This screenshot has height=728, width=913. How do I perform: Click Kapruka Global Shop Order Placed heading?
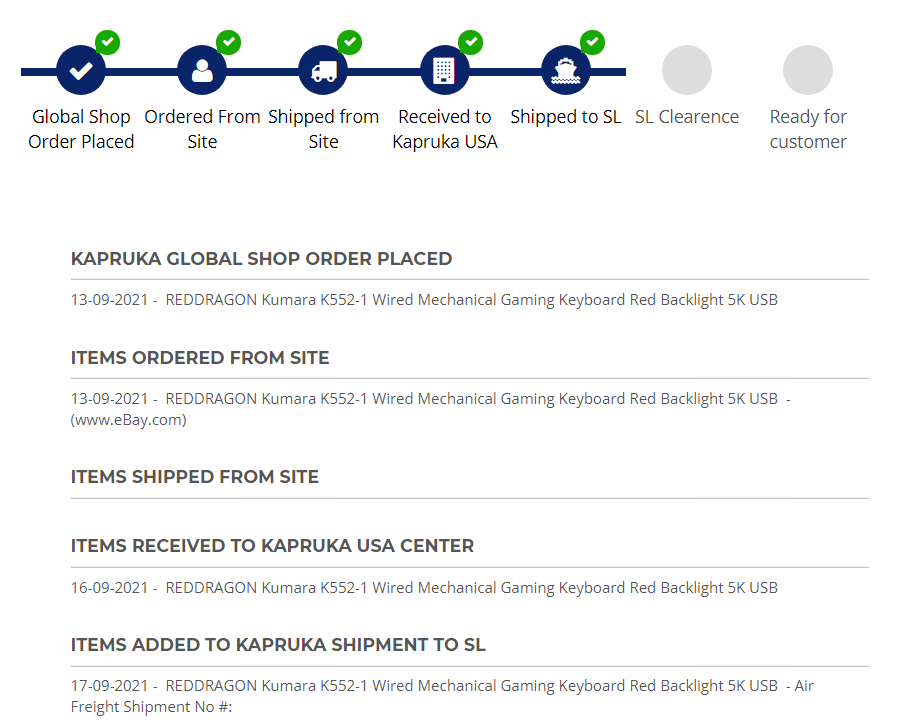261,259
